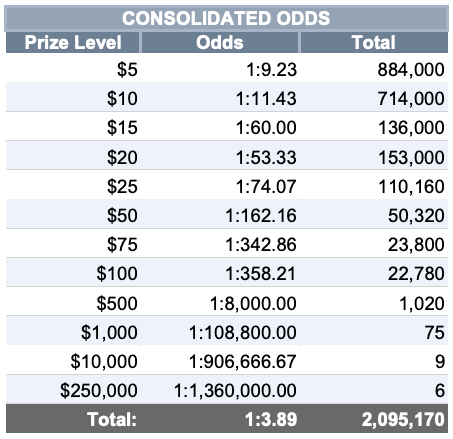Select the 884,000 total cell

[x=374, y=69]
